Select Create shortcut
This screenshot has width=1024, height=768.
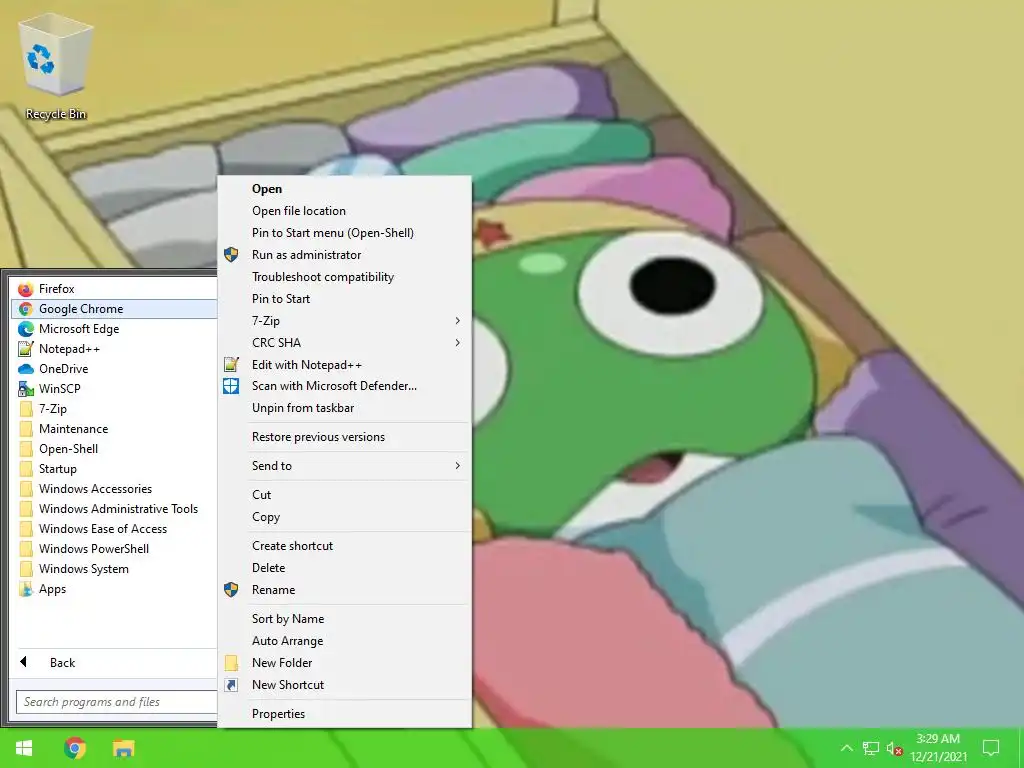[x=344, y=546]
